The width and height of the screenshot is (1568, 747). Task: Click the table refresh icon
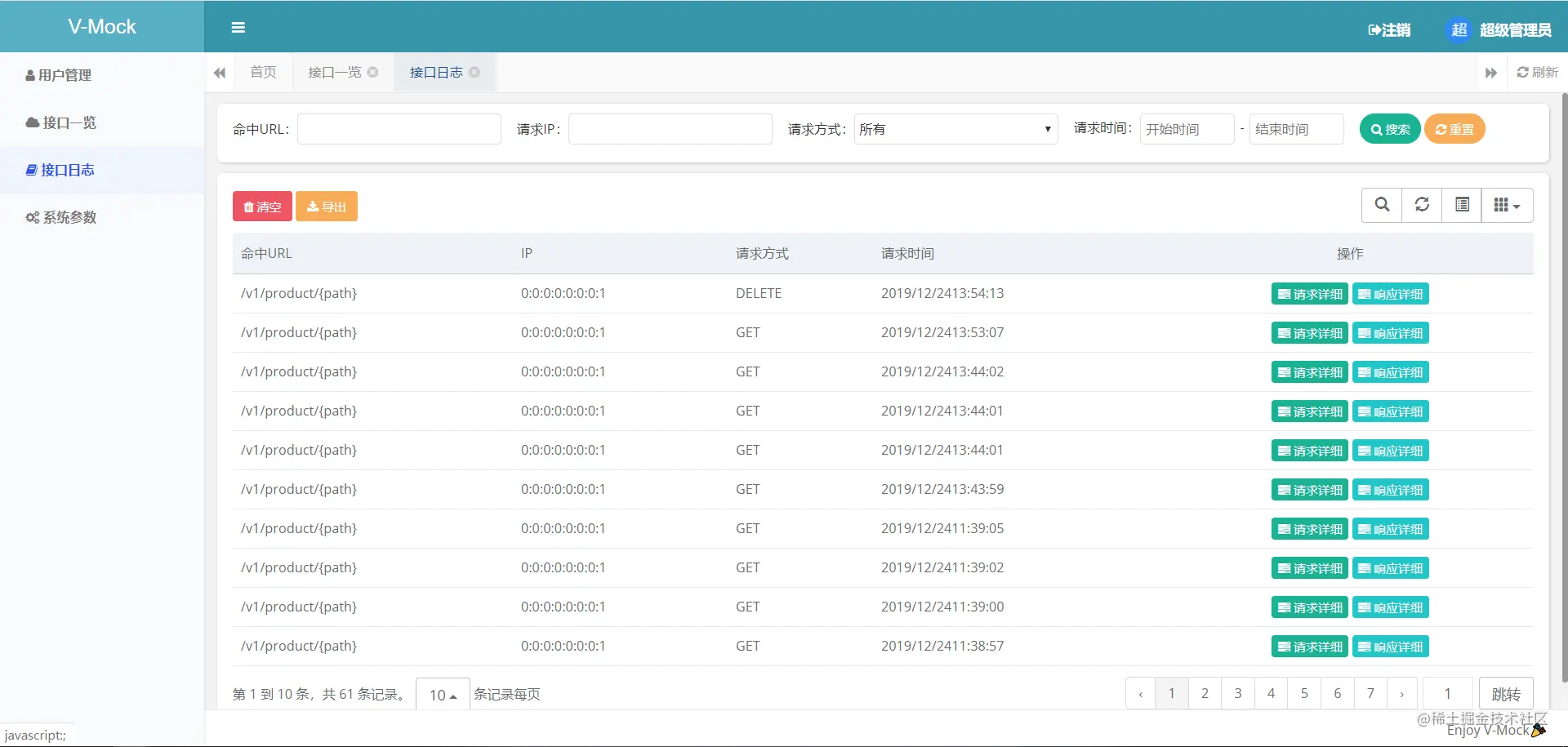point(1422,205)
